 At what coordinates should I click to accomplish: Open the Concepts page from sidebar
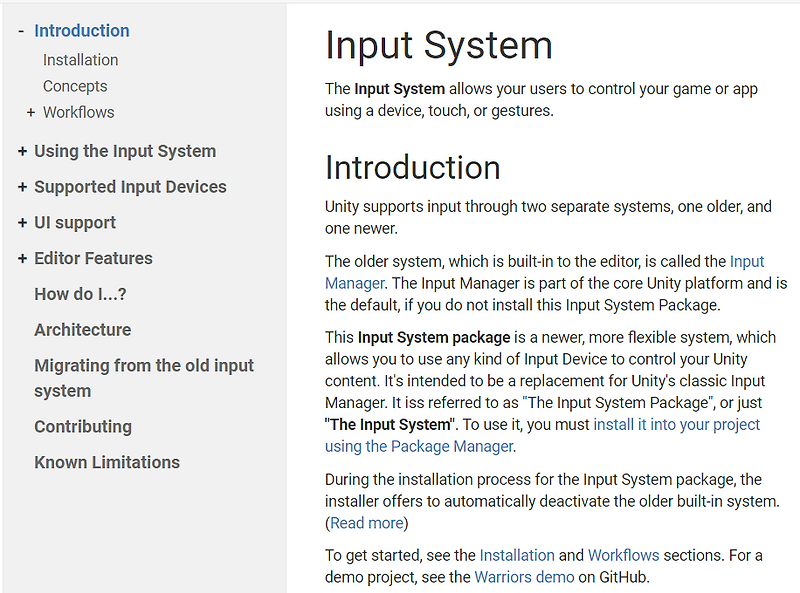point(75,86)
